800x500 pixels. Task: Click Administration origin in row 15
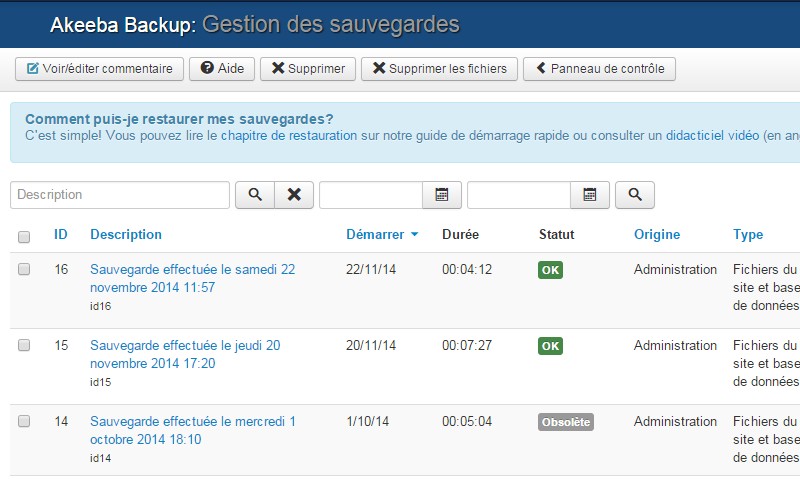(x=675, y=345)
